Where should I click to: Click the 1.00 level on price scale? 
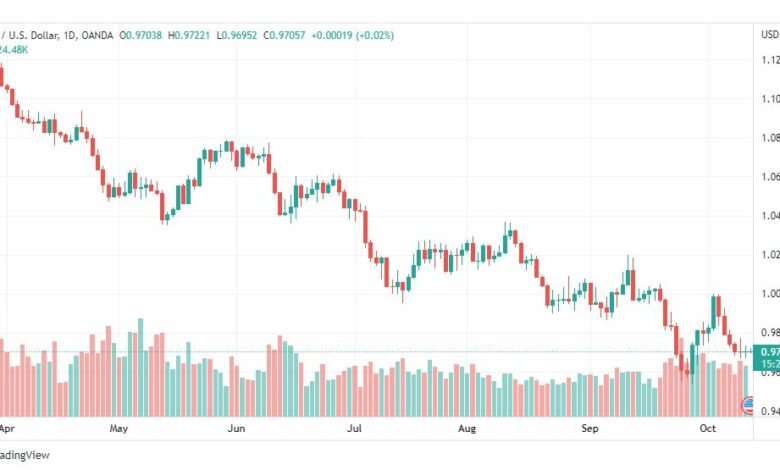tap(770, 293)
